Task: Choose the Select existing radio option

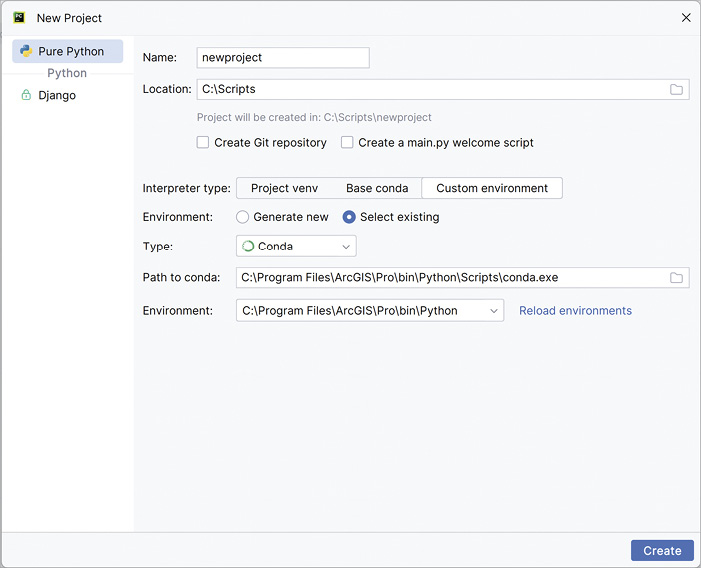Action: [349, 217]
